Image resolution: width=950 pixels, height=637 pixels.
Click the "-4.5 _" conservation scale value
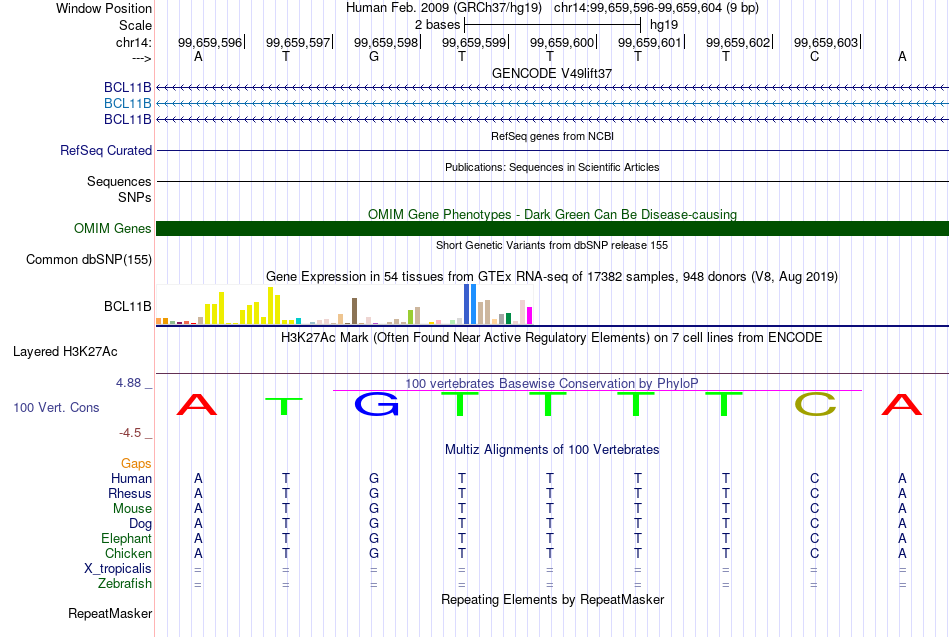point(135,433)
